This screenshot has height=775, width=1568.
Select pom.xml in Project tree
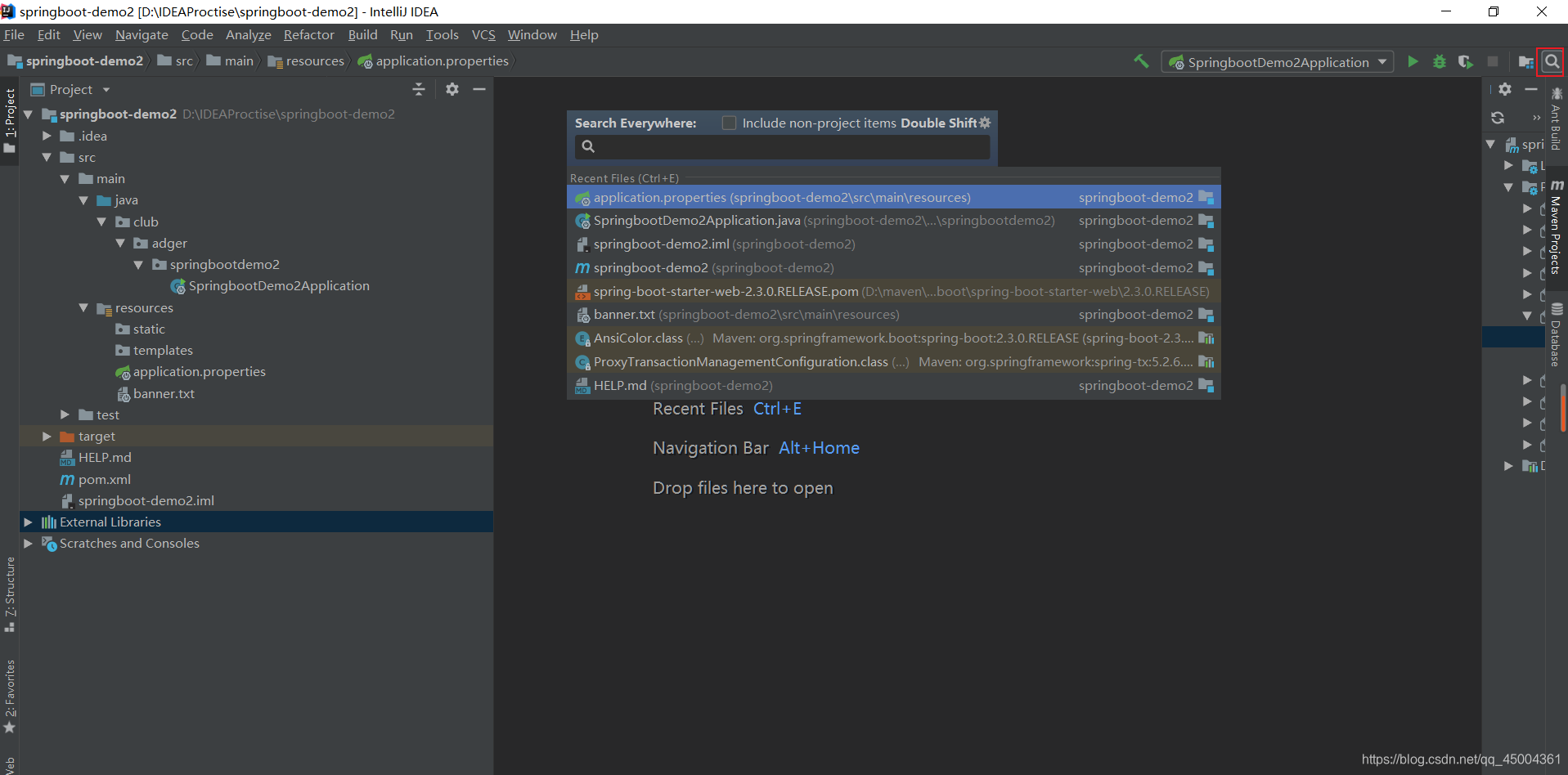pyautogui.click(x=96, y=480)
